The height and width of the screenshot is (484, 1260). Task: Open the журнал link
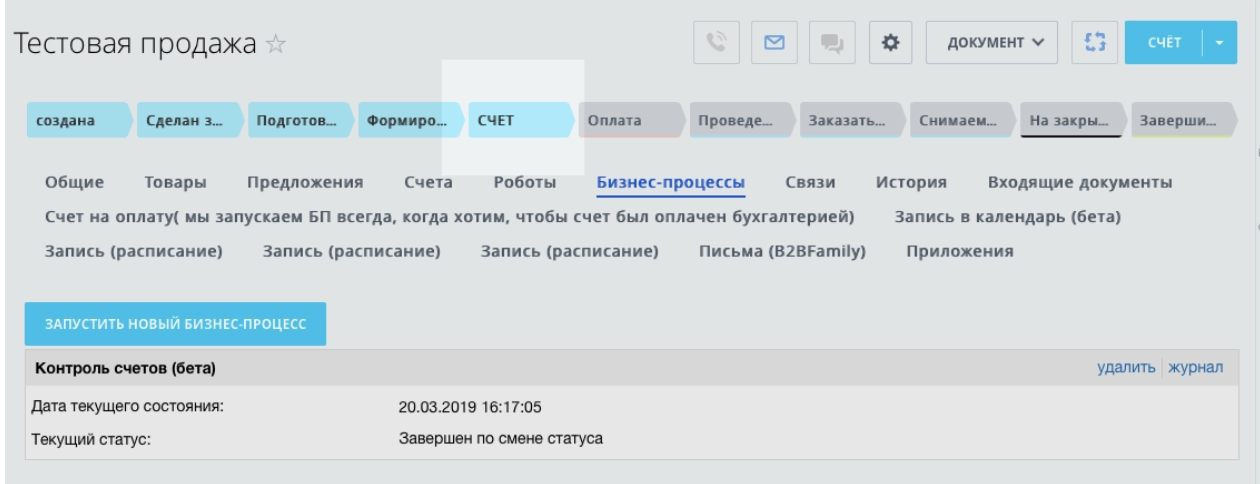tap(1195, 368)
